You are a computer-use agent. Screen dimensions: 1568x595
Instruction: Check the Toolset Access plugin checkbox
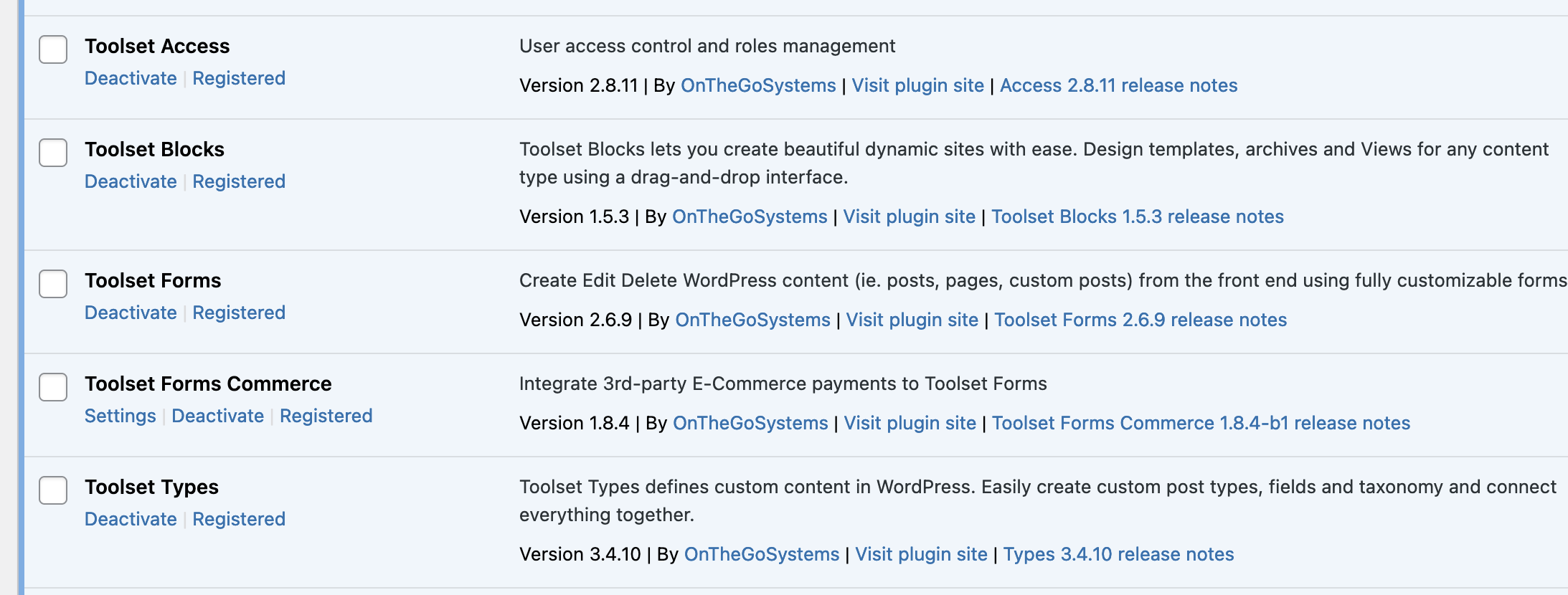(53, 49)
